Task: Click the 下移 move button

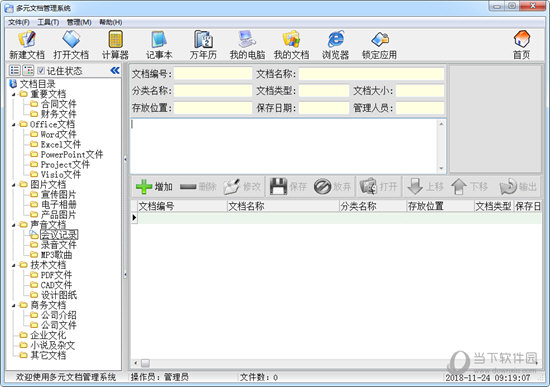Action: (469, 187)
